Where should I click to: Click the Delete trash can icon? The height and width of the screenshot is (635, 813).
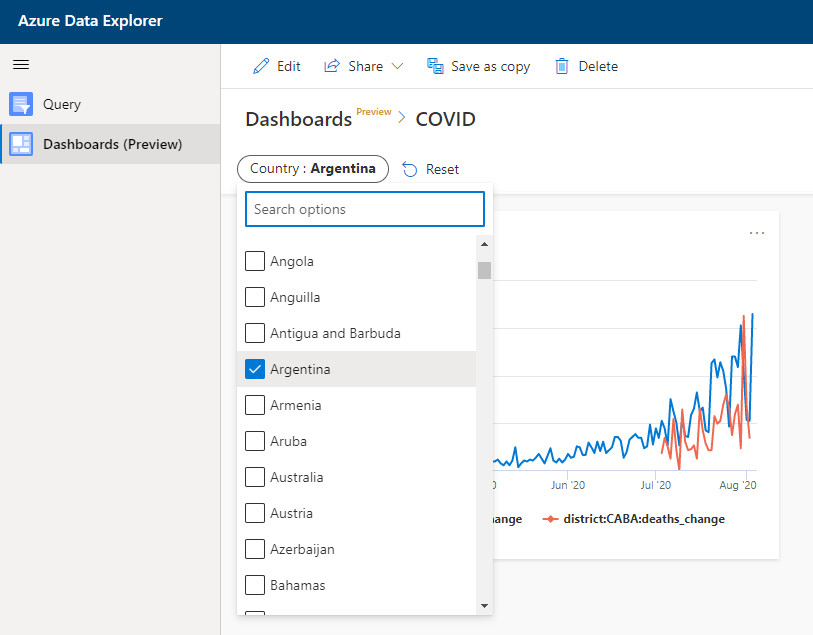click(562, 66)
